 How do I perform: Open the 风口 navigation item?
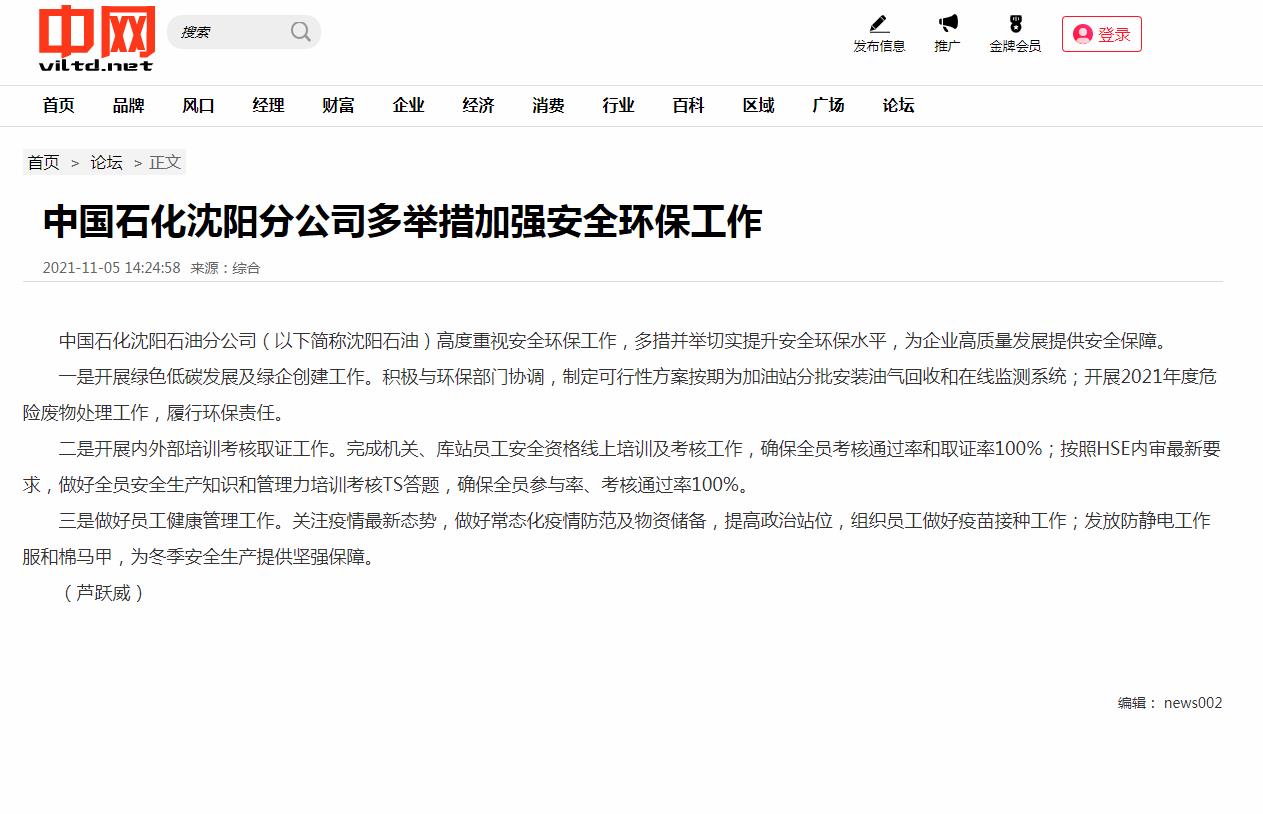pyautogui.click(x=199, y=105)
